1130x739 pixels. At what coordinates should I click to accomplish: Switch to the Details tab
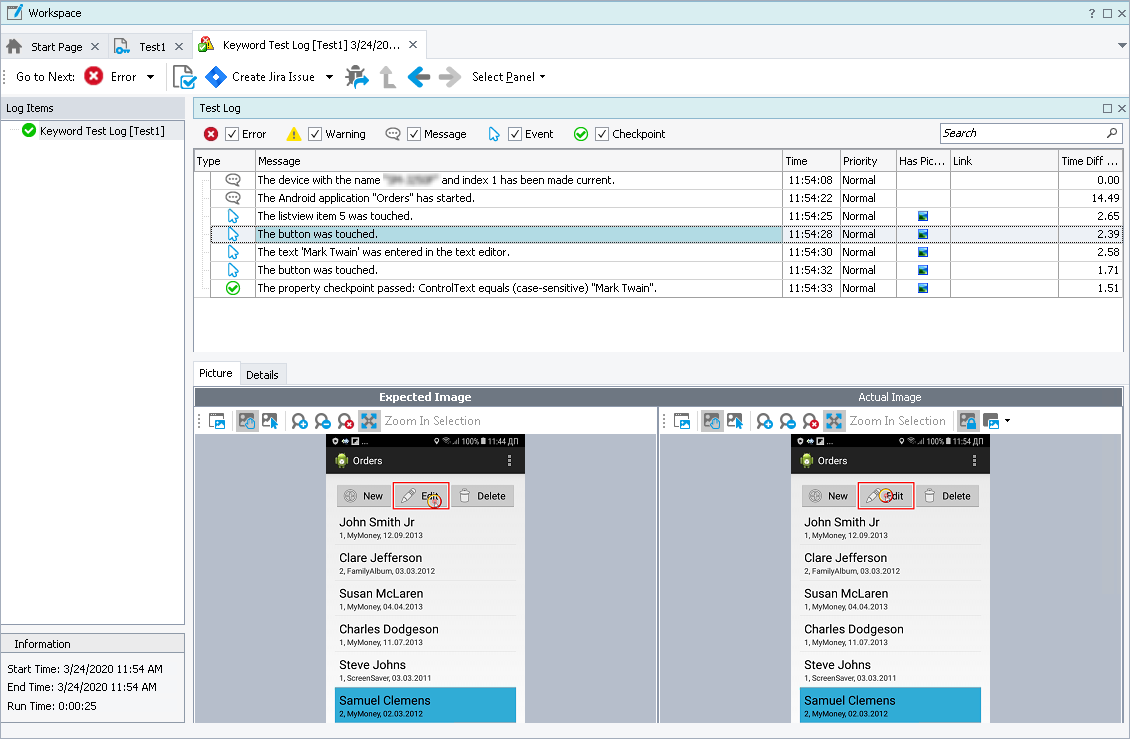point(262,375)
